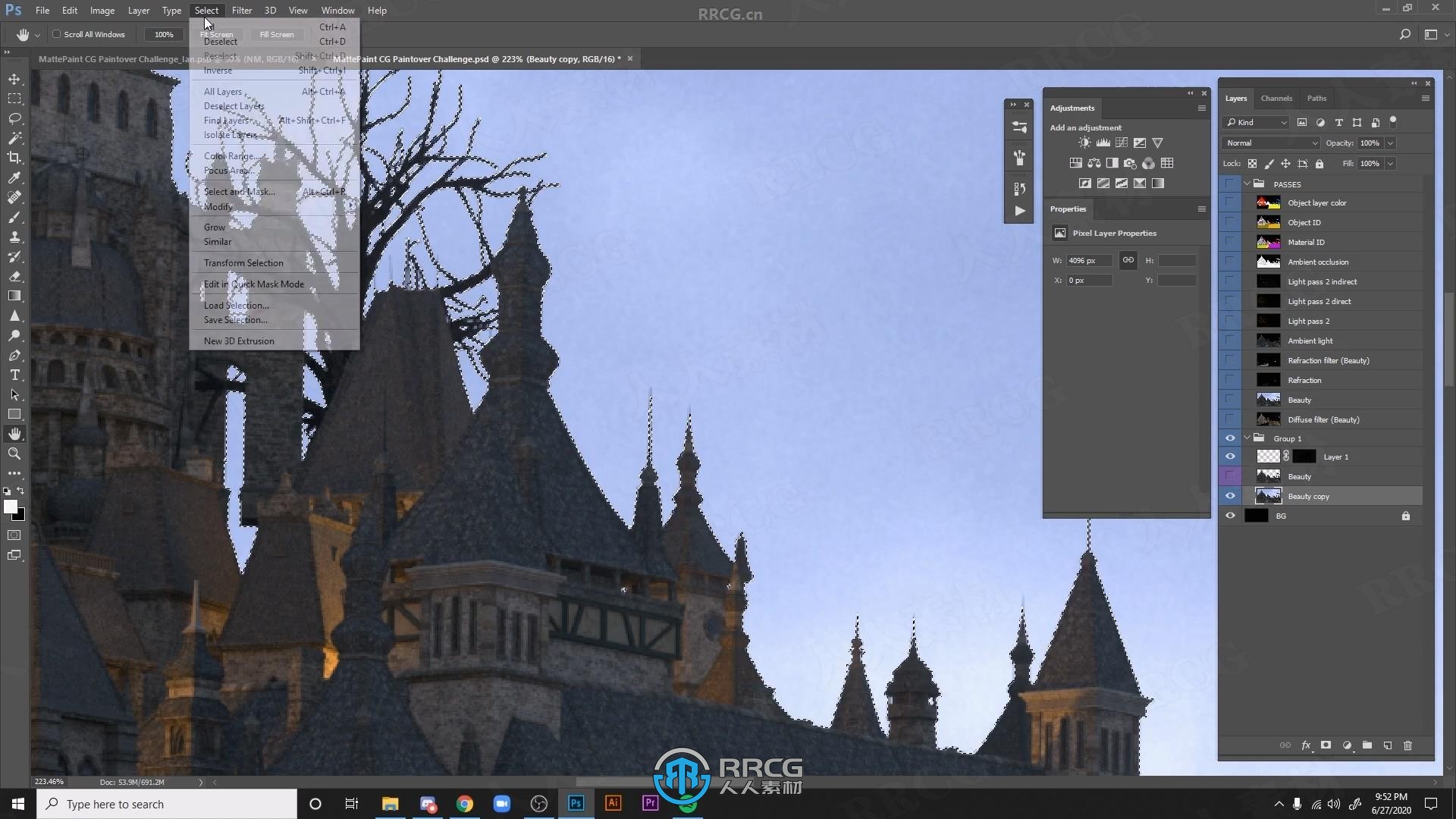The height and width of the screenshot is (819, 1456).
Task: Select the Lasso tool in toolbar
Action: (14, 117)
